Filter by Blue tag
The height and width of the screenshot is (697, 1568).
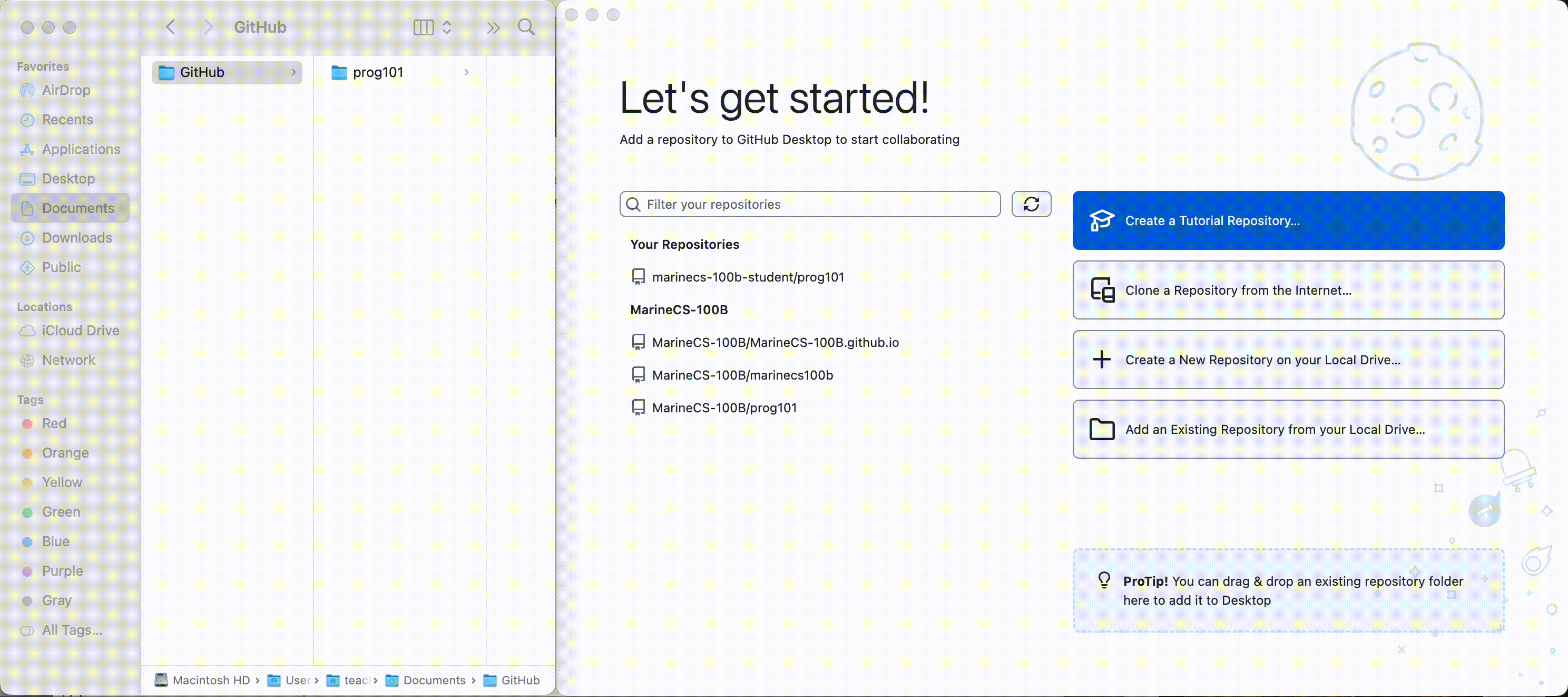[70, 541]
